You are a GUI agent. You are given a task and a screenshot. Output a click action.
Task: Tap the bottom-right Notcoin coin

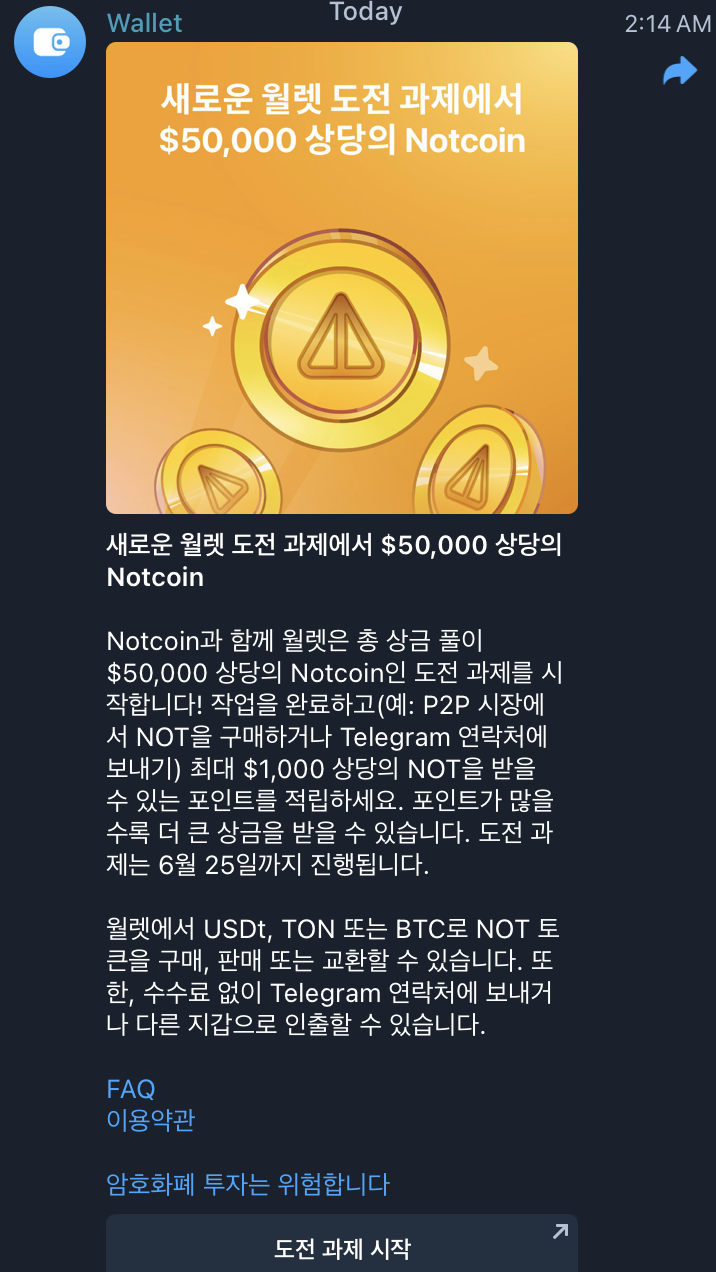[478, 464]
